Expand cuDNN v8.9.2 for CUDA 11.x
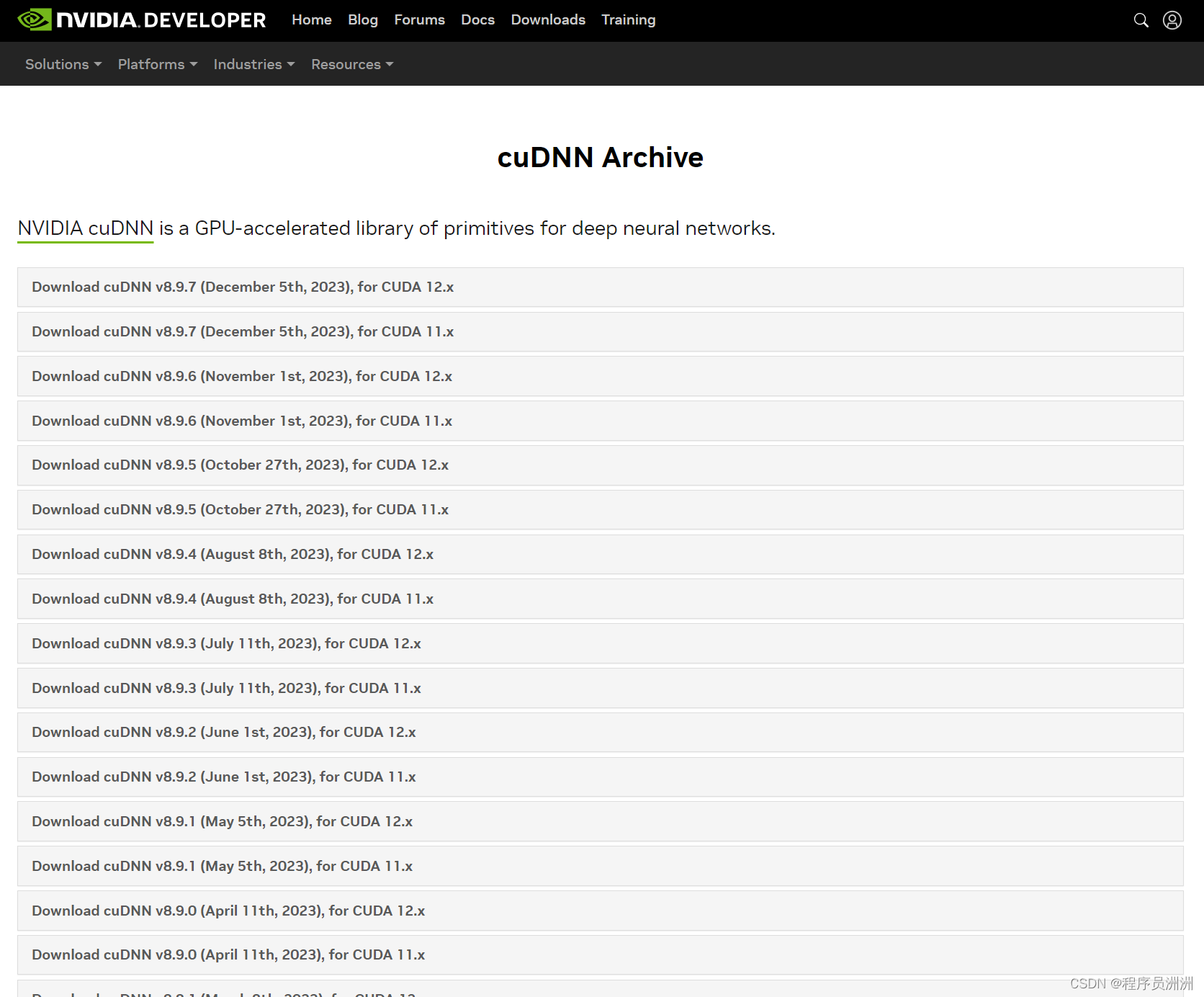The image size is (1204, 997). click(x=601, y=777)
